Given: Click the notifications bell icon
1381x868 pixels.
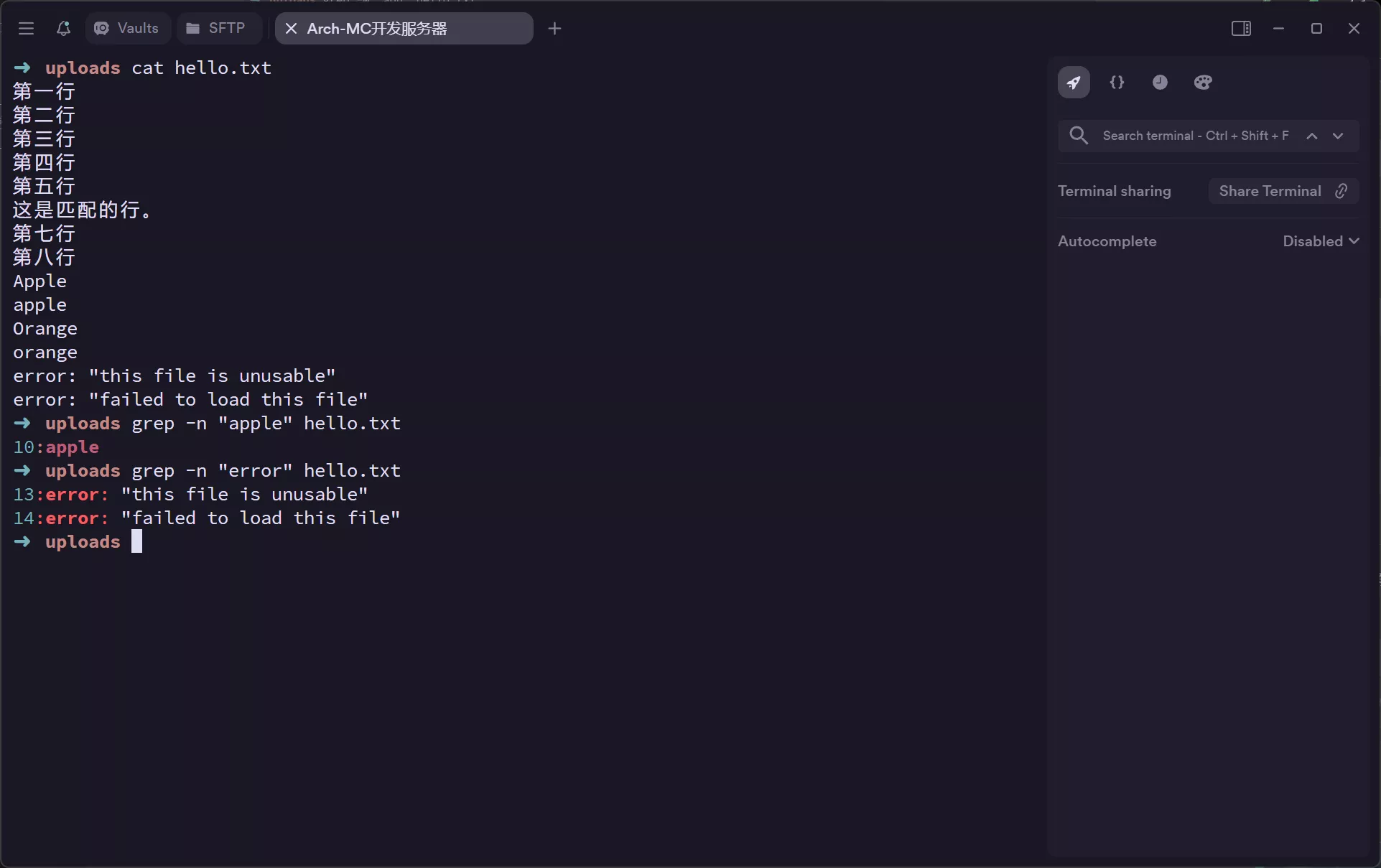Looking at the screenshot, I should [x=63, y=29].
